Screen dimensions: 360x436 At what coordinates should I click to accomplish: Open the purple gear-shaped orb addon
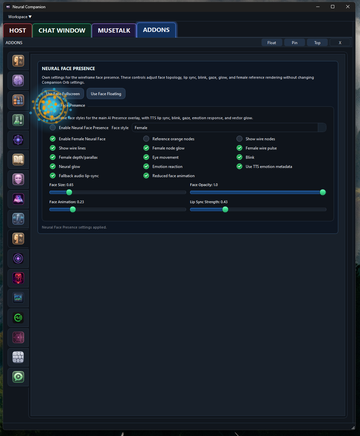18,140
